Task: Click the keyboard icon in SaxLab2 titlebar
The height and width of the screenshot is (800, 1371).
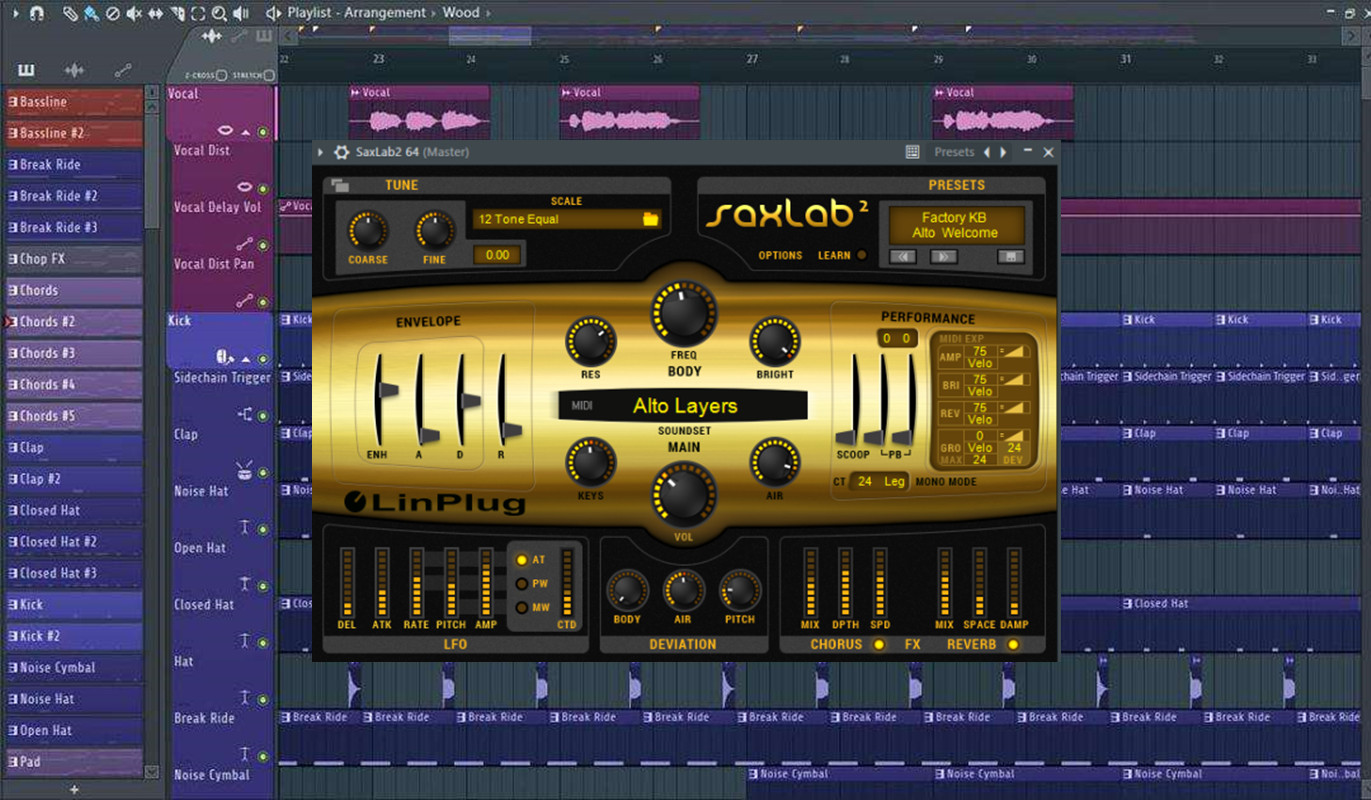Action: pyautogui.click(x=912, y=152)
